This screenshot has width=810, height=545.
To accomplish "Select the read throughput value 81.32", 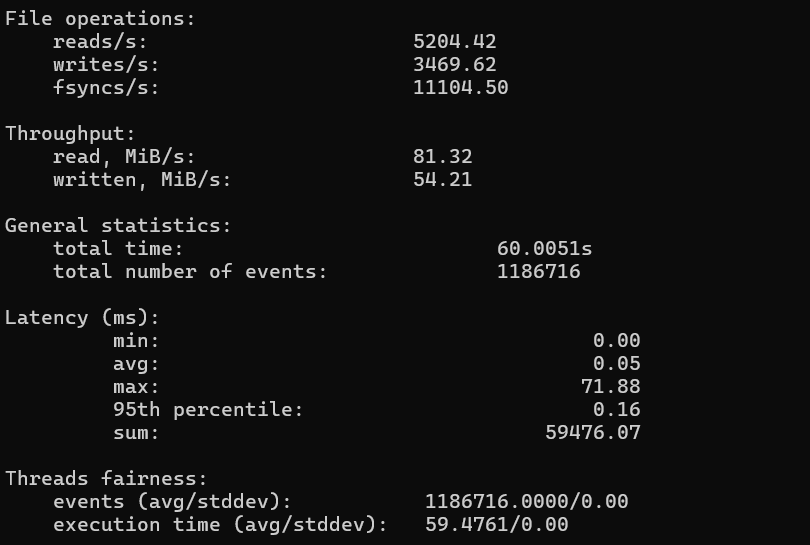I will [443, 157].
